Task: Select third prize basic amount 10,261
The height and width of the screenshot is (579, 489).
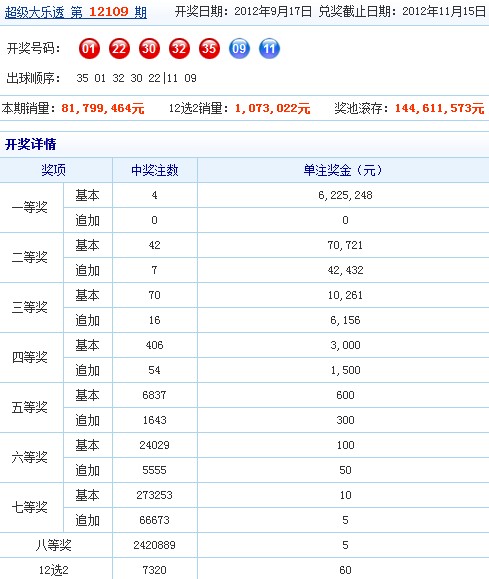Action: pyautogui.click(x=345, y=295)
